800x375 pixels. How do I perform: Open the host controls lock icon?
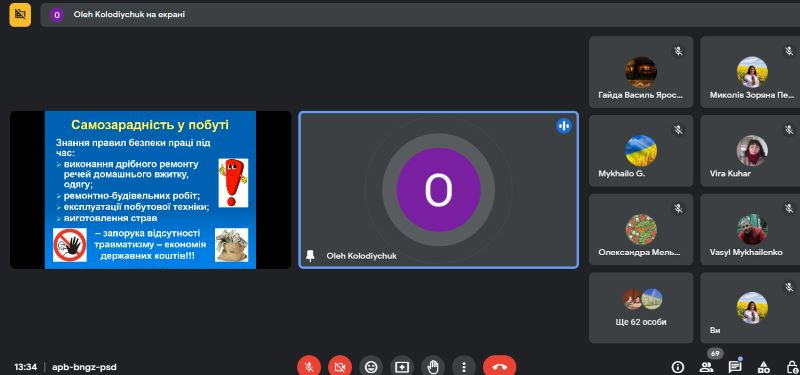click(x=792, y=366)
